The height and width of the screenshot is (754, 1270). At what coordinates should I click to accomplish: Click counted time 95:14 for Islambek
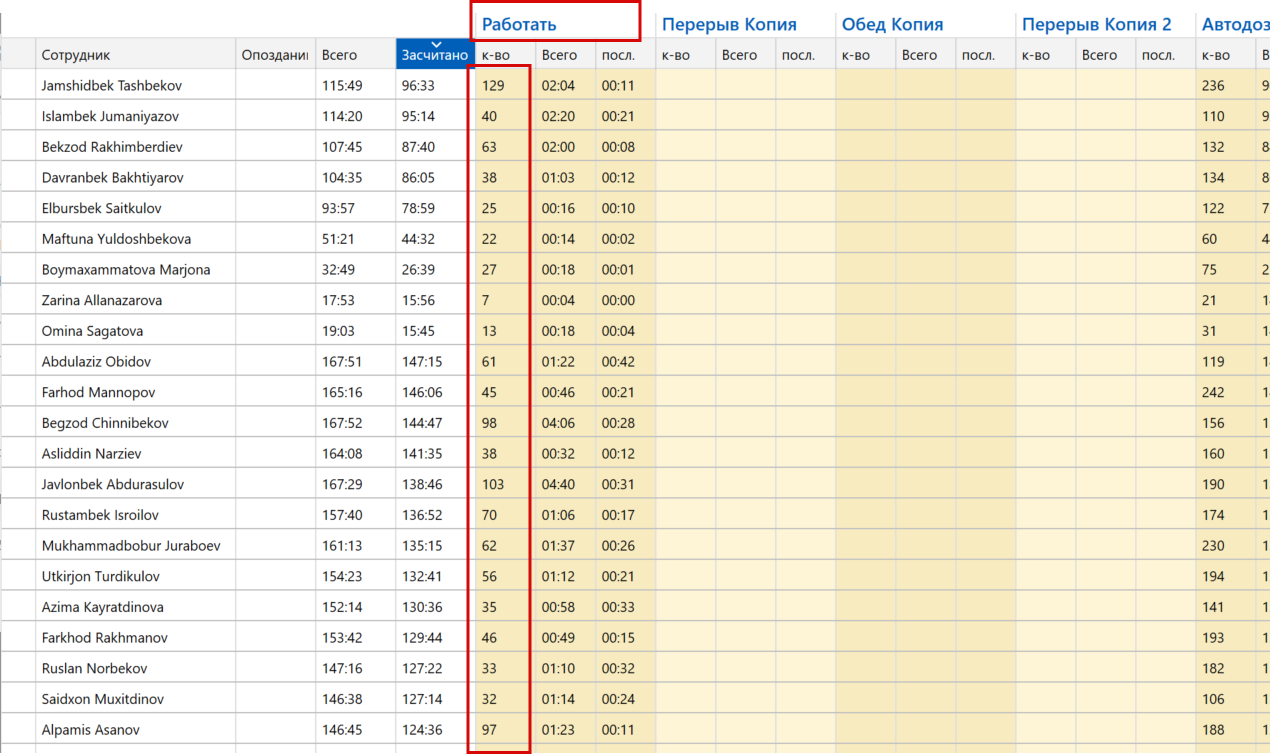coord(418,116)
